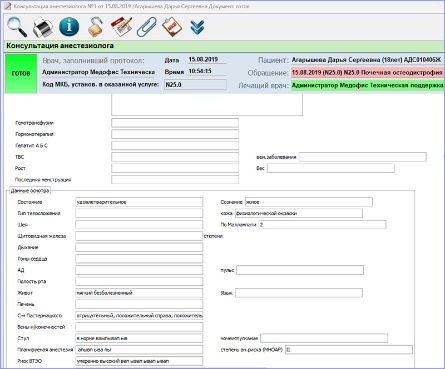This screenshot has width=445, height=369.
Task: Click the Печень input field
Action: tap(139, 304)
